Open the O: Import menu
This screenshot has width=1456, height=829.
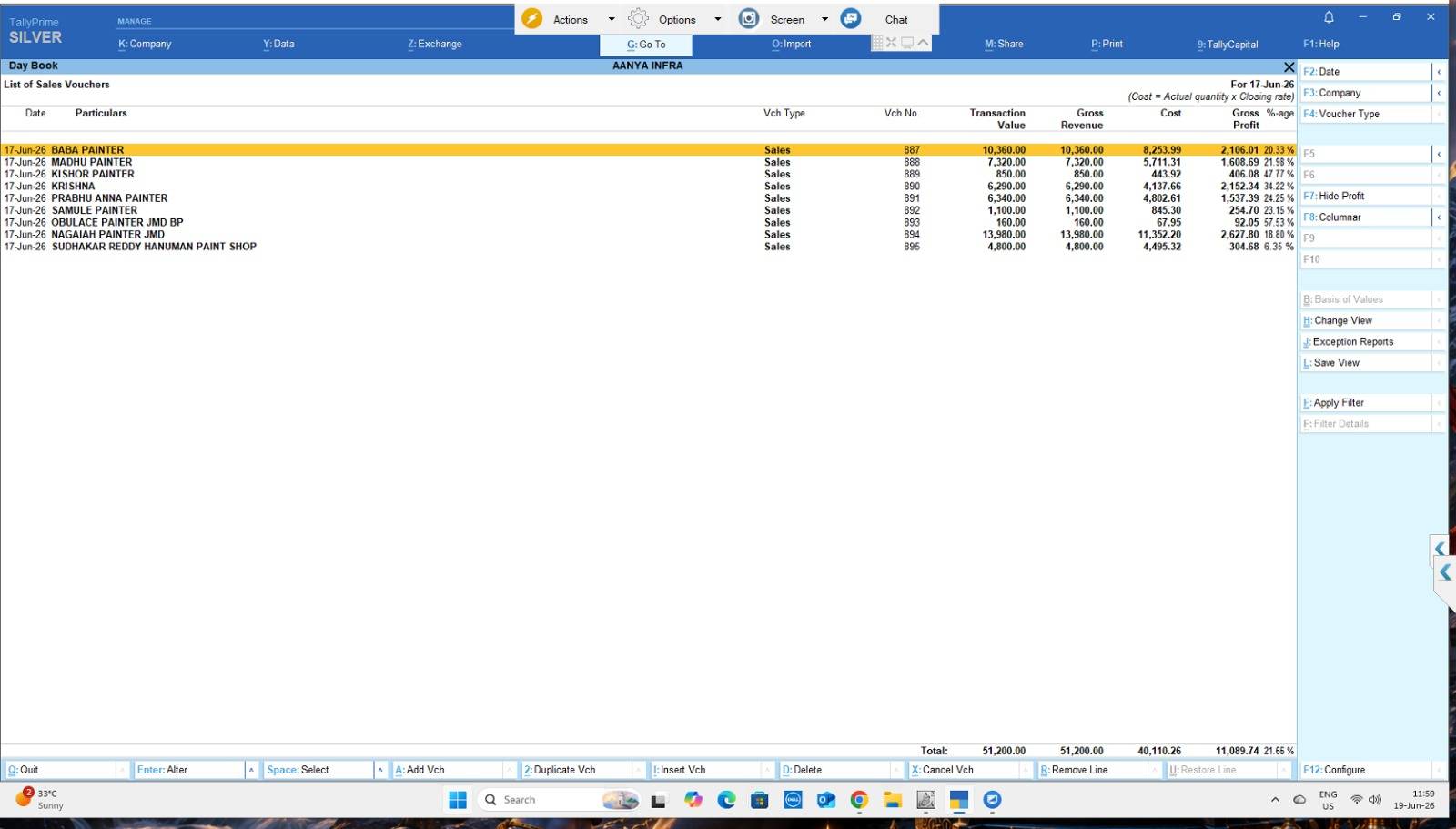point(791,44)
